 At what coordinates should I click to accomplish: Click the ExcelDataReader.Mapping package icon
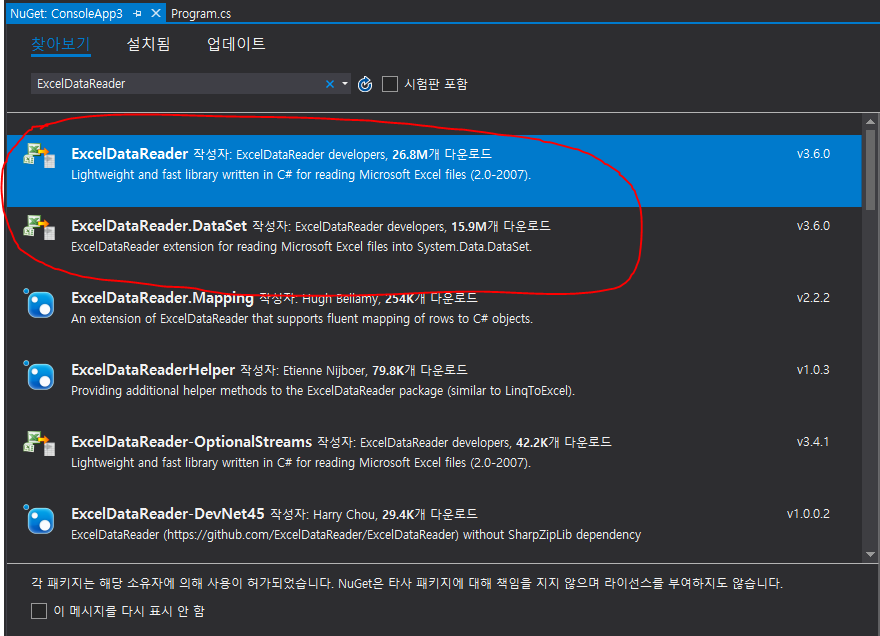click(39, 304)
